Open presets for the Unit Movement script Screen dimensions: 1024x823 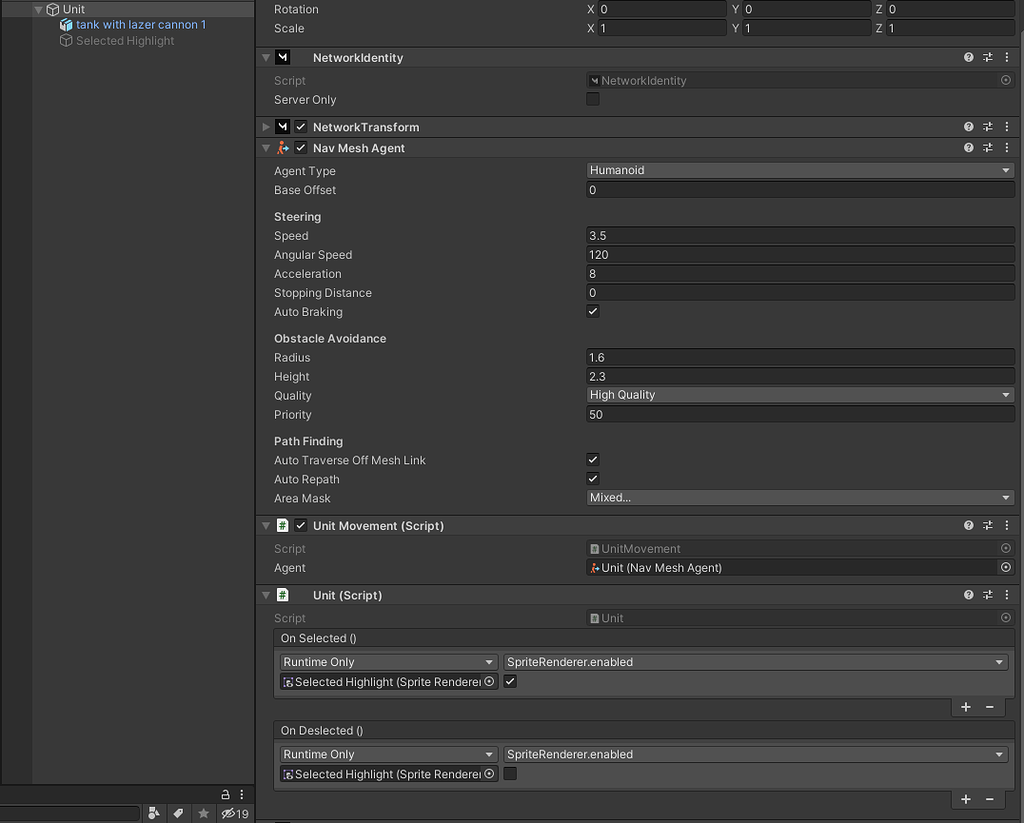tap(987, 525)
